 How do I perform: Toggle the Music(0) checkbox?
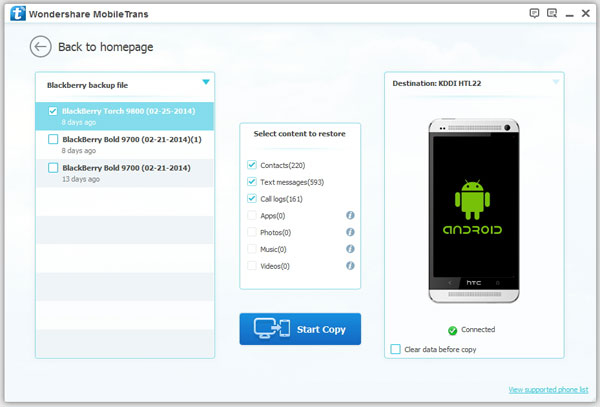pos(252,249)
